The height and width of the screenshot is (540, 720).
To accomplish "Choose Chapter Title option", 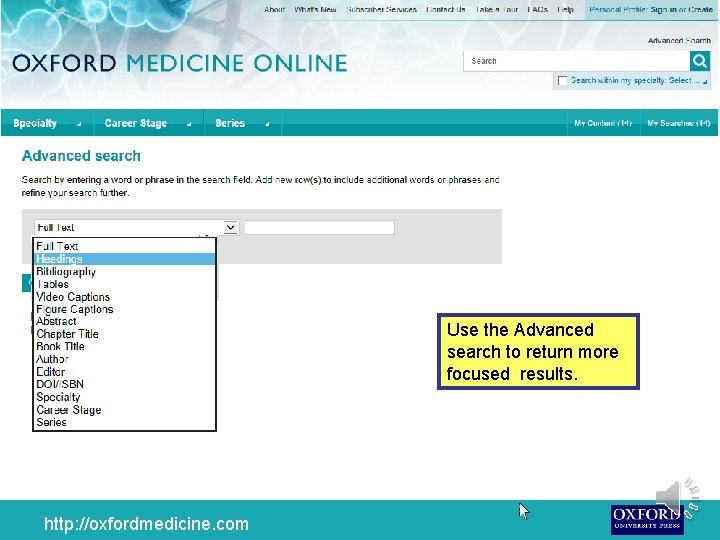I will [124, 334].
